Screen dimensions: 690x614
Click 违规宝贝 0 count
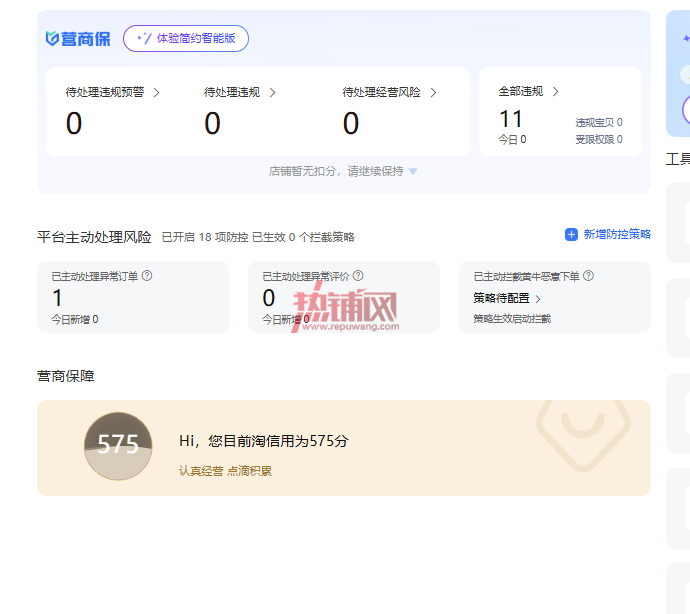click(598, 122)
